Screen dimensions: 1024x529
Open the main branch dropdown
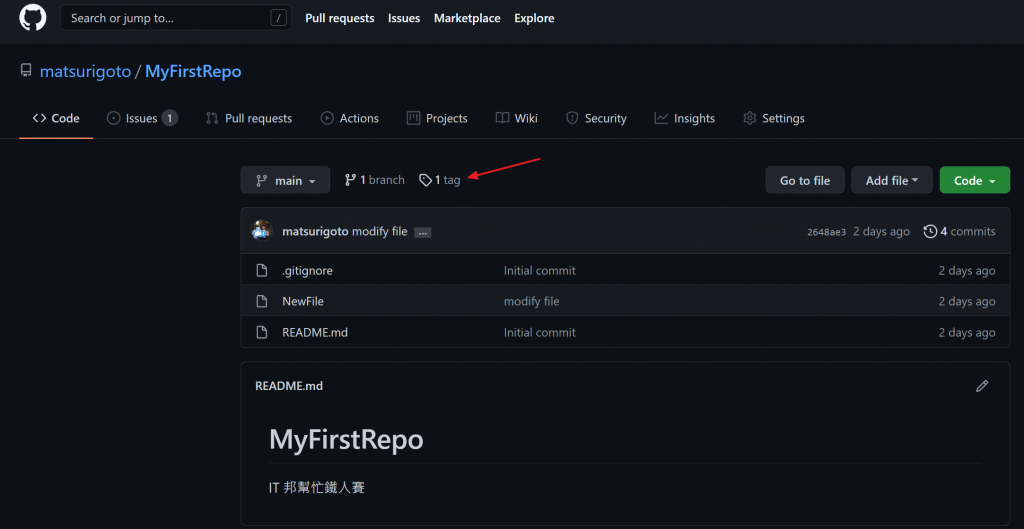[285, 180]
